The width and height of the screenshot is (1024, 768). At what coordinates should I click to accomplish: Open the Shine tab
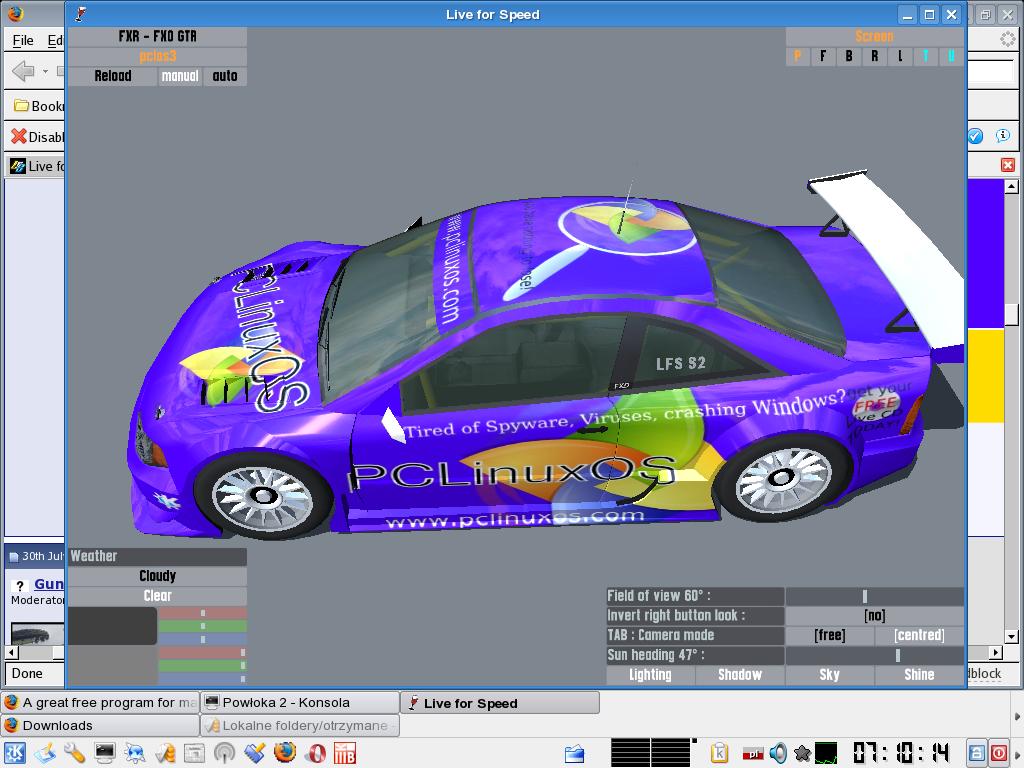pos(920,675)
